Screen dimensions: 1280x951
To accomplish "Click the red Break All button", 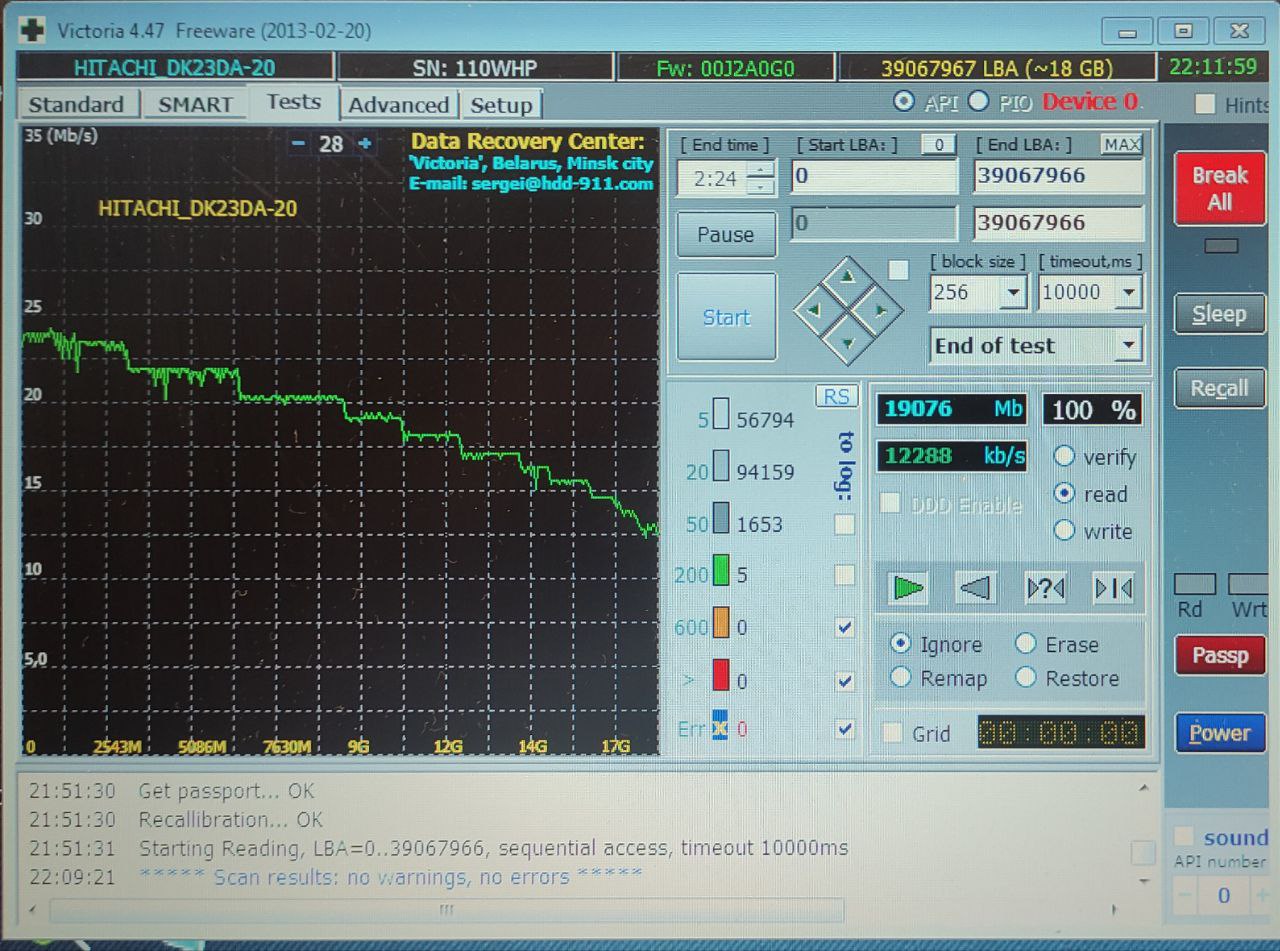I will pyautogui.click(x=1219, y=189).
